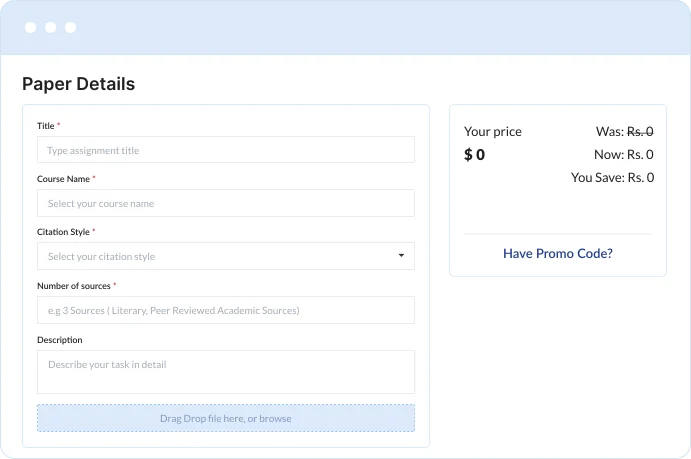This screenshot has height=459, width=691.
Task: Click into the Description text area
Action: 225,371
